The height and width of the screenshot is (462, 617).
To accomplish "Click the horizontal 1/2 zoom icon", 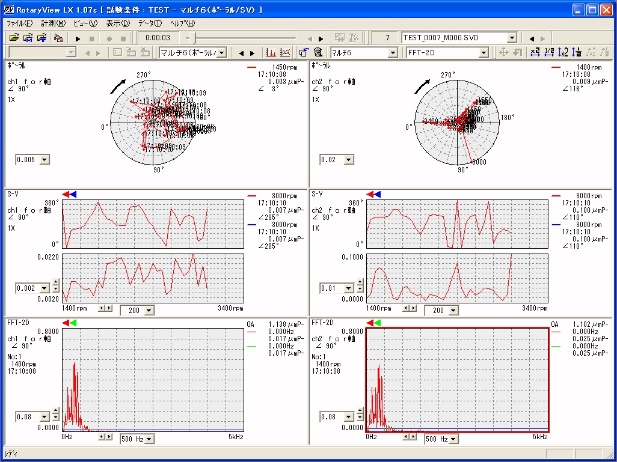I will [549, 52].
